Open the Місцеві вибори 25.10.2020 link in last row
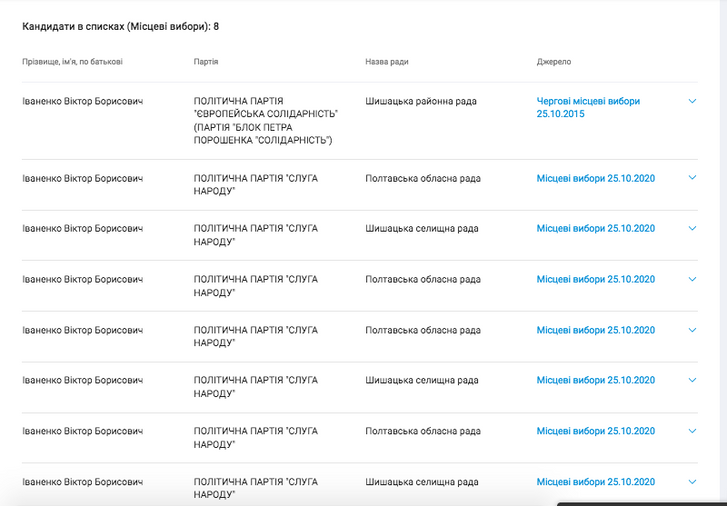Viewport: 727px width, 506px height. click(x=595, y=482)
